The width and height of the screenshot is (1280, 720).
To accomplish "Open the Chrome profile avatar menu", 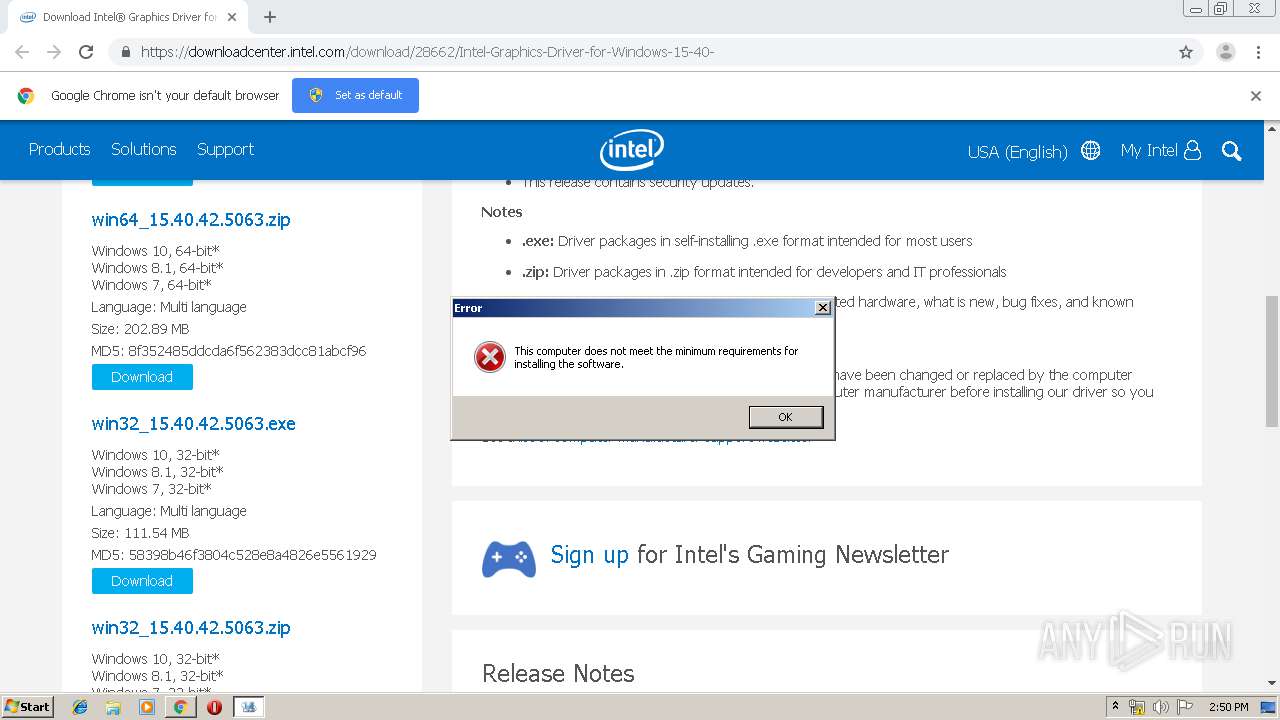I will click(1225, 52).
